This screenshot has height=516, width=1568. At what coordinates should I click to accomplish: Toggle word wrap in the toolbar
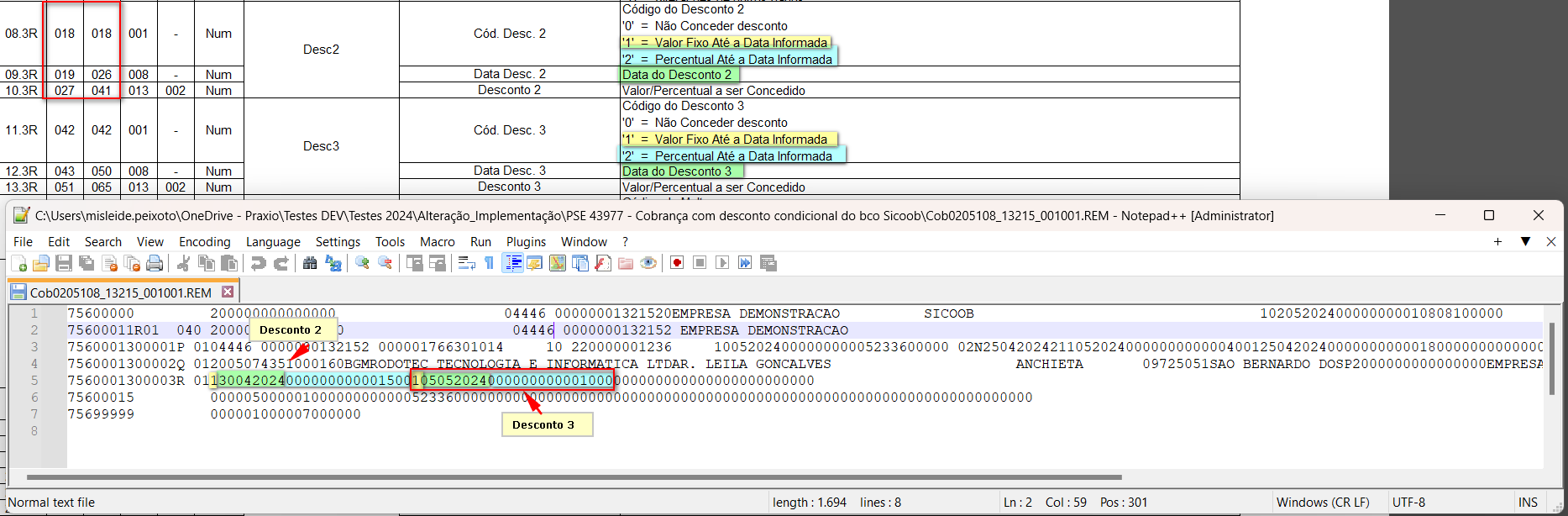tap(467, 264)
